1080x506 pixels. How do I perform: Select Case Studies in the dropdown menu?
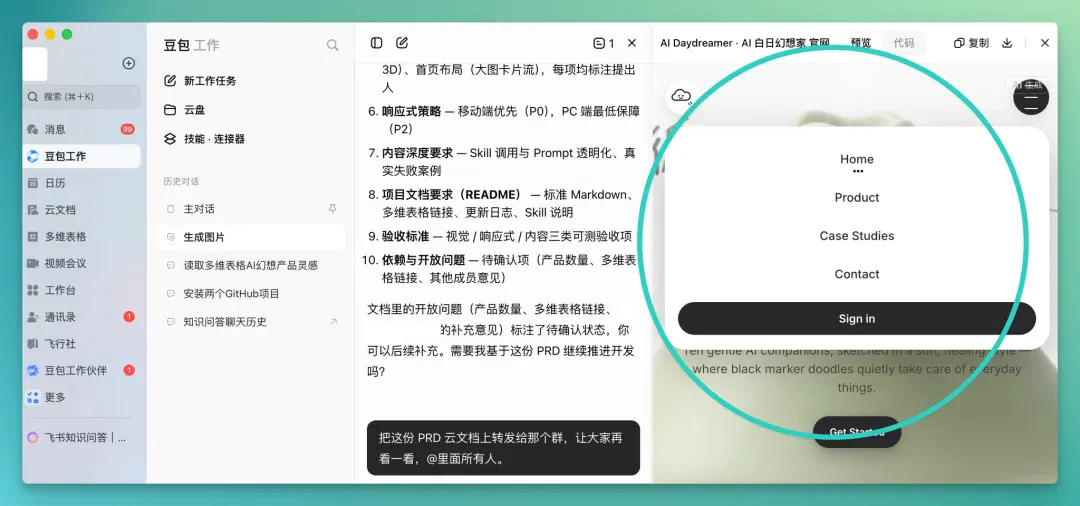click(857, 235)
